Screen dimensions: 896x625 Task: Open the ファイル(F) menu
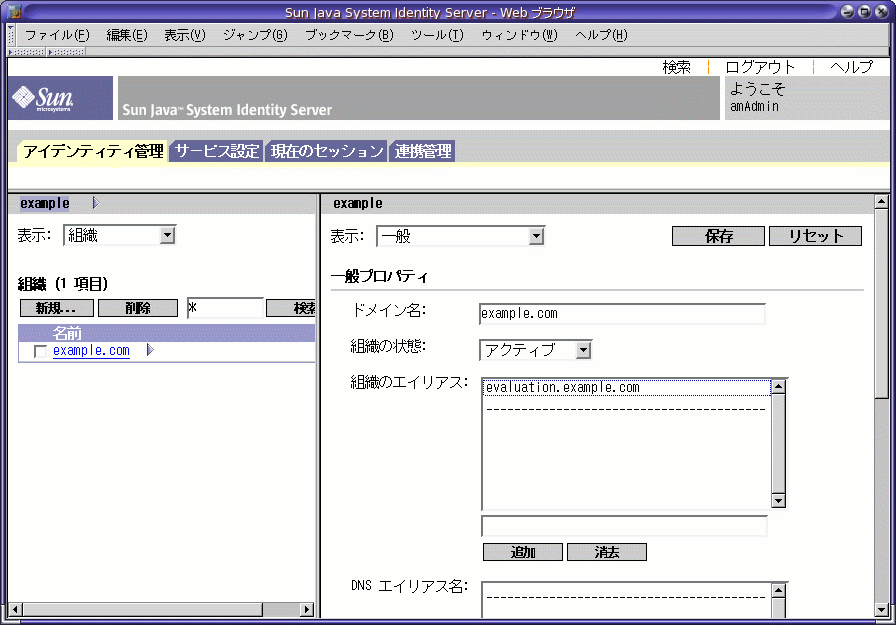57,35
